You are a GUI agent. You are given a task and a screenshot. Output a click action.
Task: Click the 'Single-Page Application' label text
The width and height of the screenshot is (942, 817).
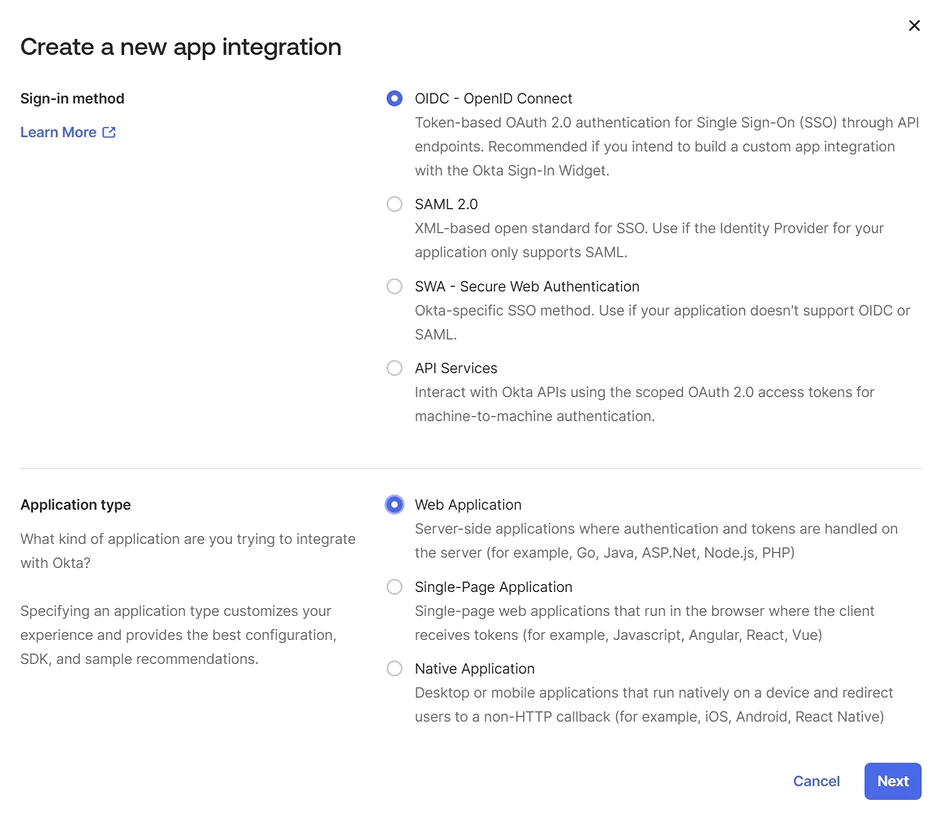coord(493,586)
